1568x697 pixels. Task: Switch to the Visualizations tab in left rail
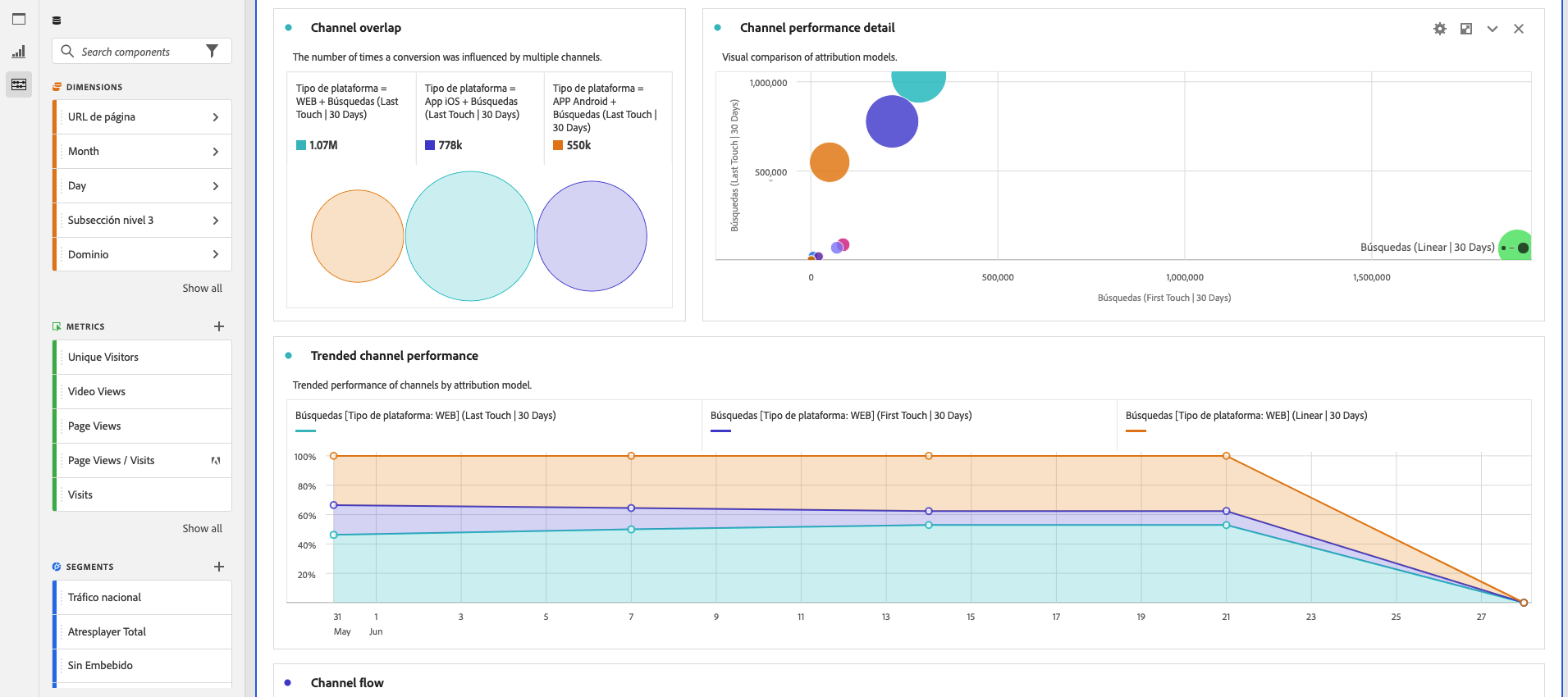[x=19, y=52]
